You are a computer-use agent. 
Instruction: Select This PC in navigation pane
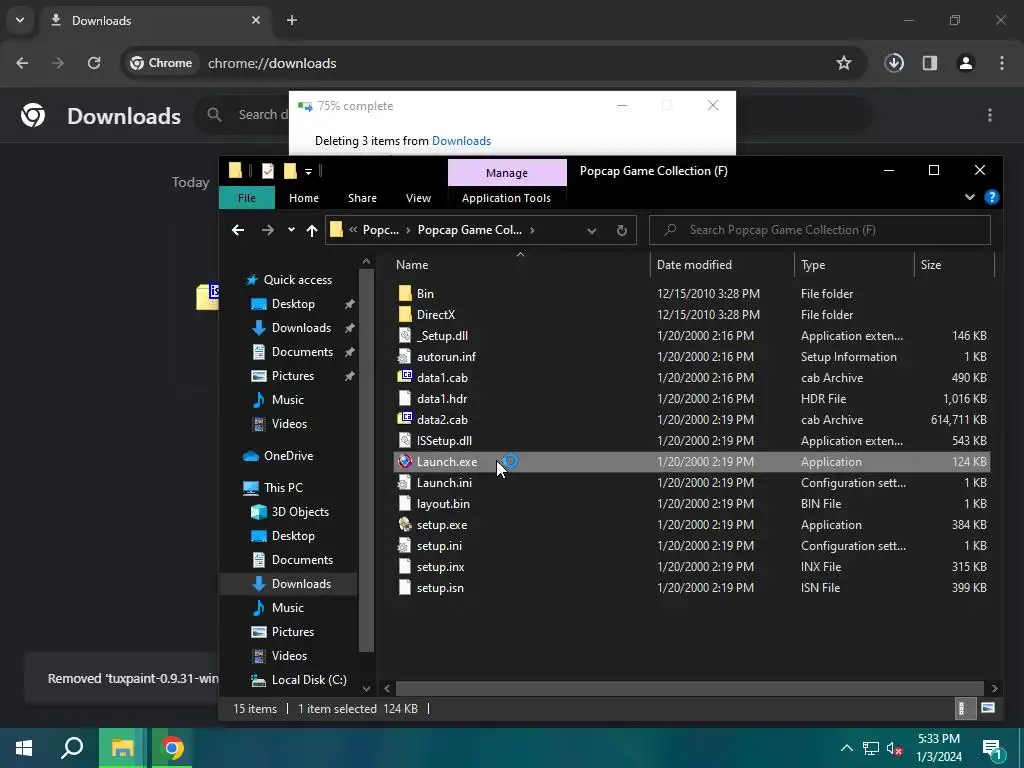(283, 488)
